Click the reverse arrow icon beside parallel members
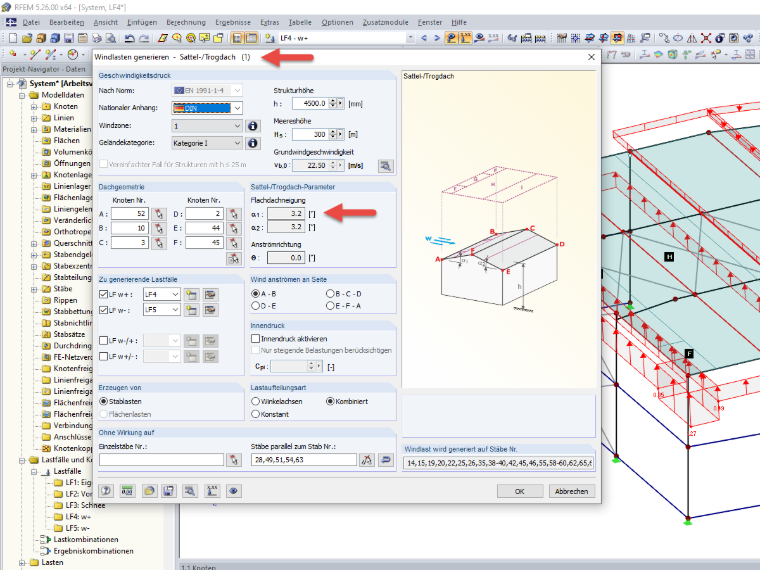Screen dimensions: 760x570 386,459
